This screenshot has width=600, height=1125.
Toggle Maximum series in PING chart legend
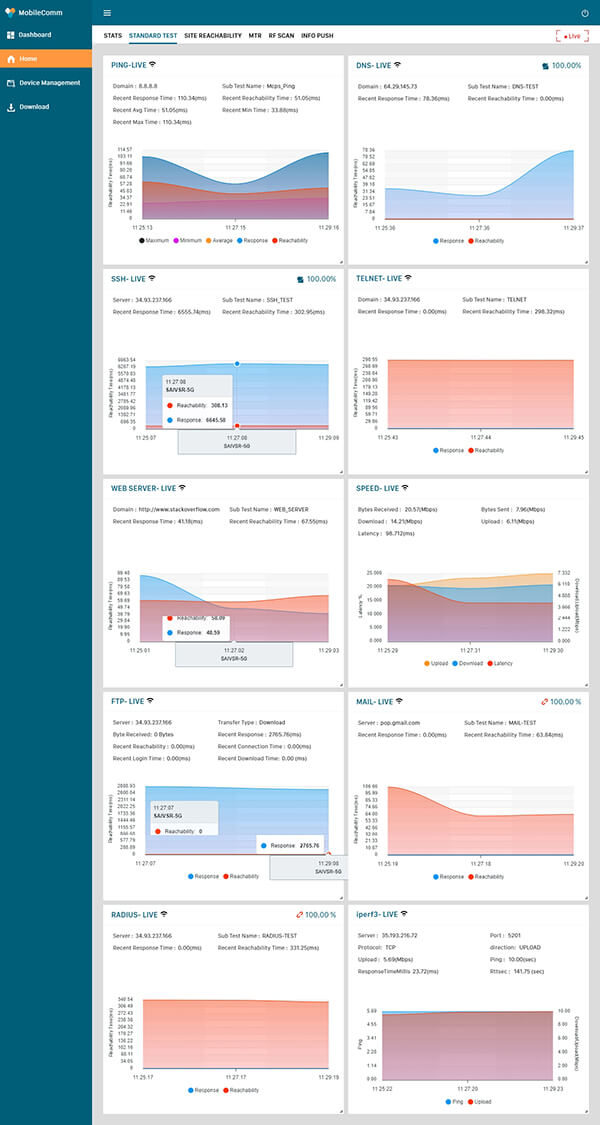[x=141, y=241]
